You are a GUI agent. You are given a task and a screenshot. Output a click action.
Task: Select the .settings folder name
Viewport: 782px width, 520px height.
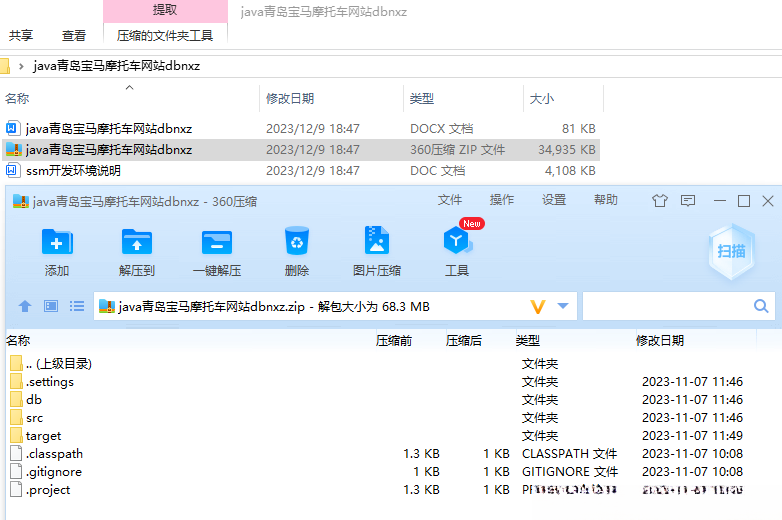[50, 382]
